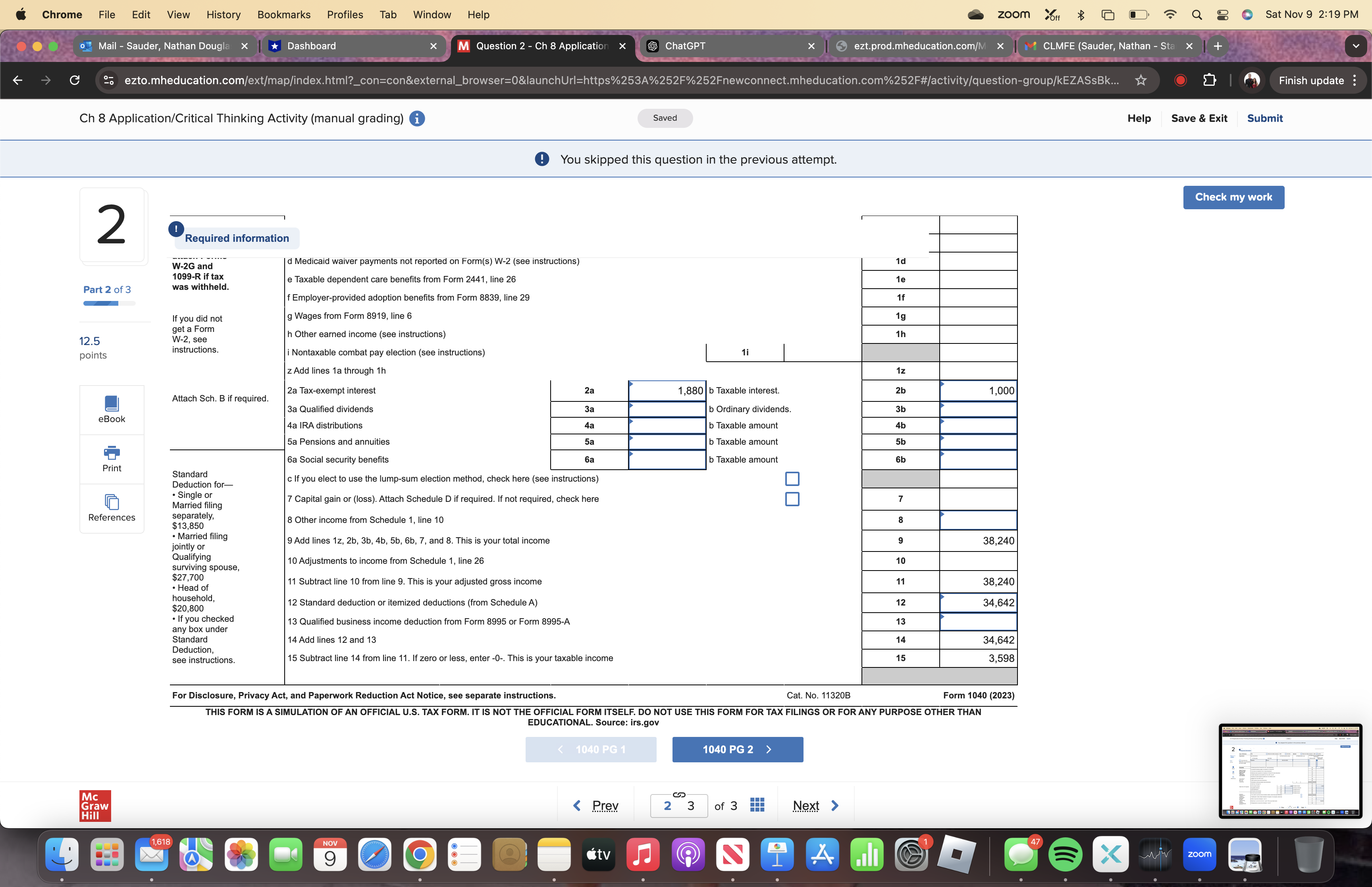Click the 3b Ordinary dividends input field
The height and width of the screenshot is (887, 1372).
point(978,409)
